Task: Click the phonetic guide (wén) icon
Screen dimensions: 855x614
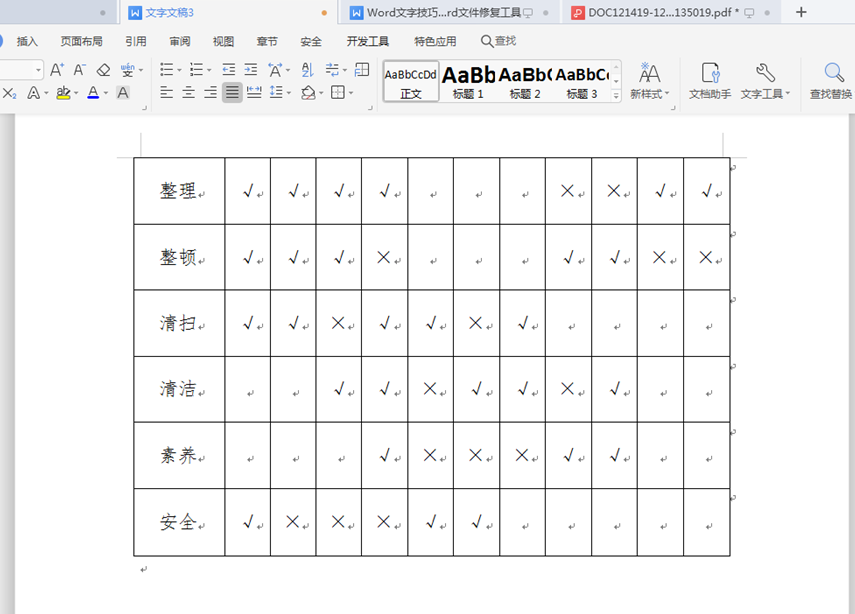Action: point(128,70)
